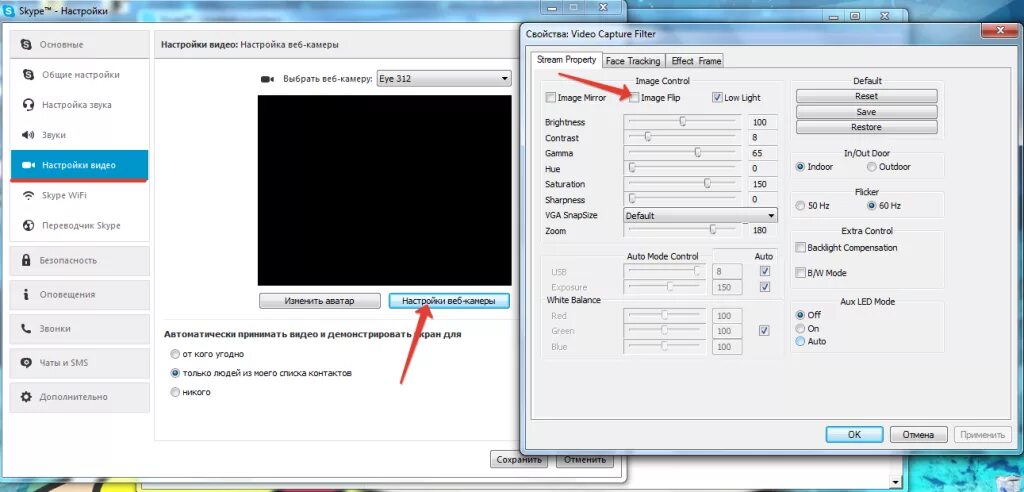Click globe icon beside Переводчик Skype
This screenshot has height=492, width=1024.
[x=28, y=225]
